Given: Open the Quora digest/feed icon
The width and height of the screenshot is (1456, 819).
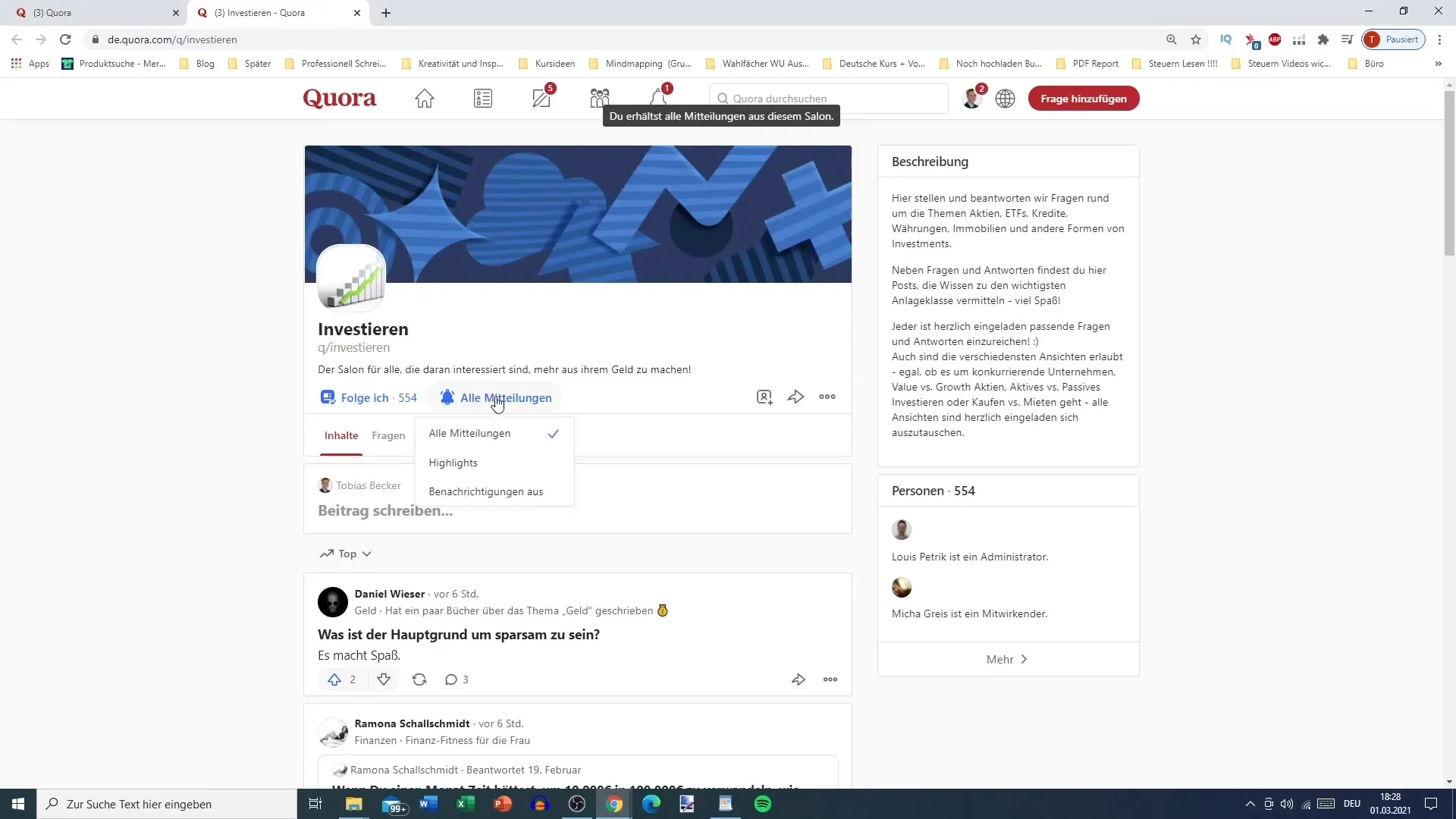Looking at the screenshot, I should pos(485,98).
